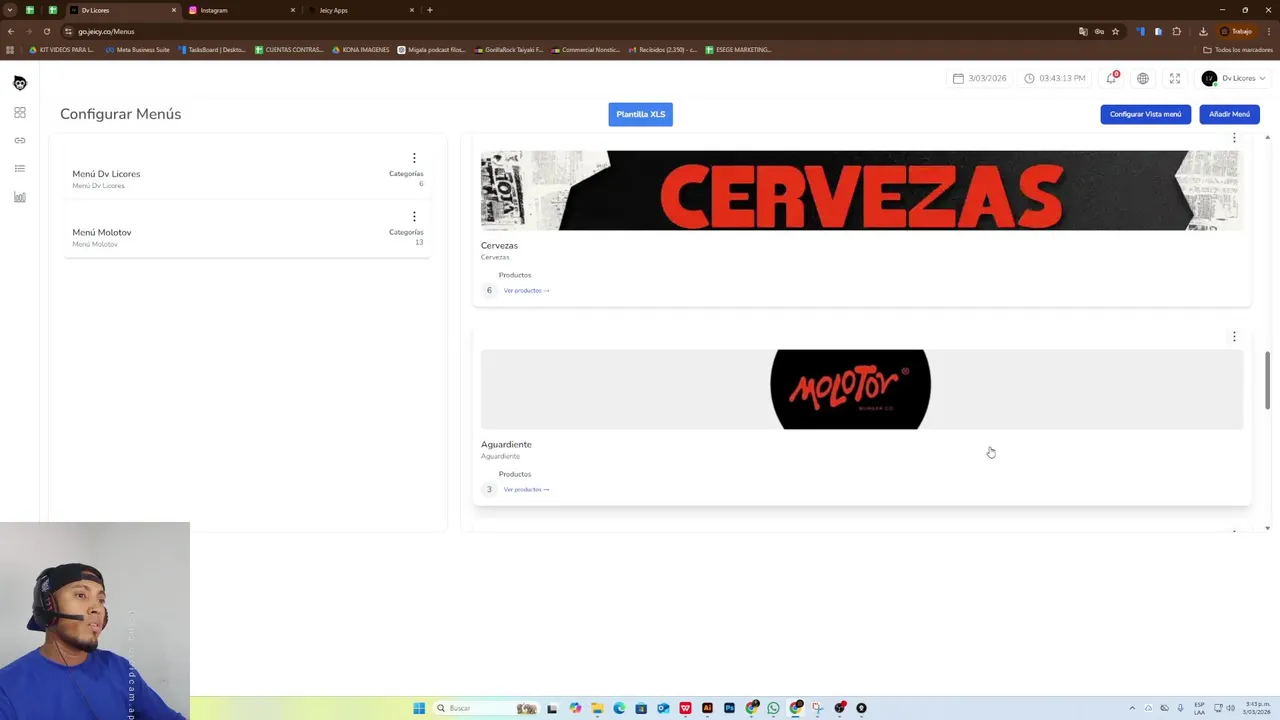Open WhatsApp from taskbar
This screenshot has height=720, width=1280.
(773, 708)
